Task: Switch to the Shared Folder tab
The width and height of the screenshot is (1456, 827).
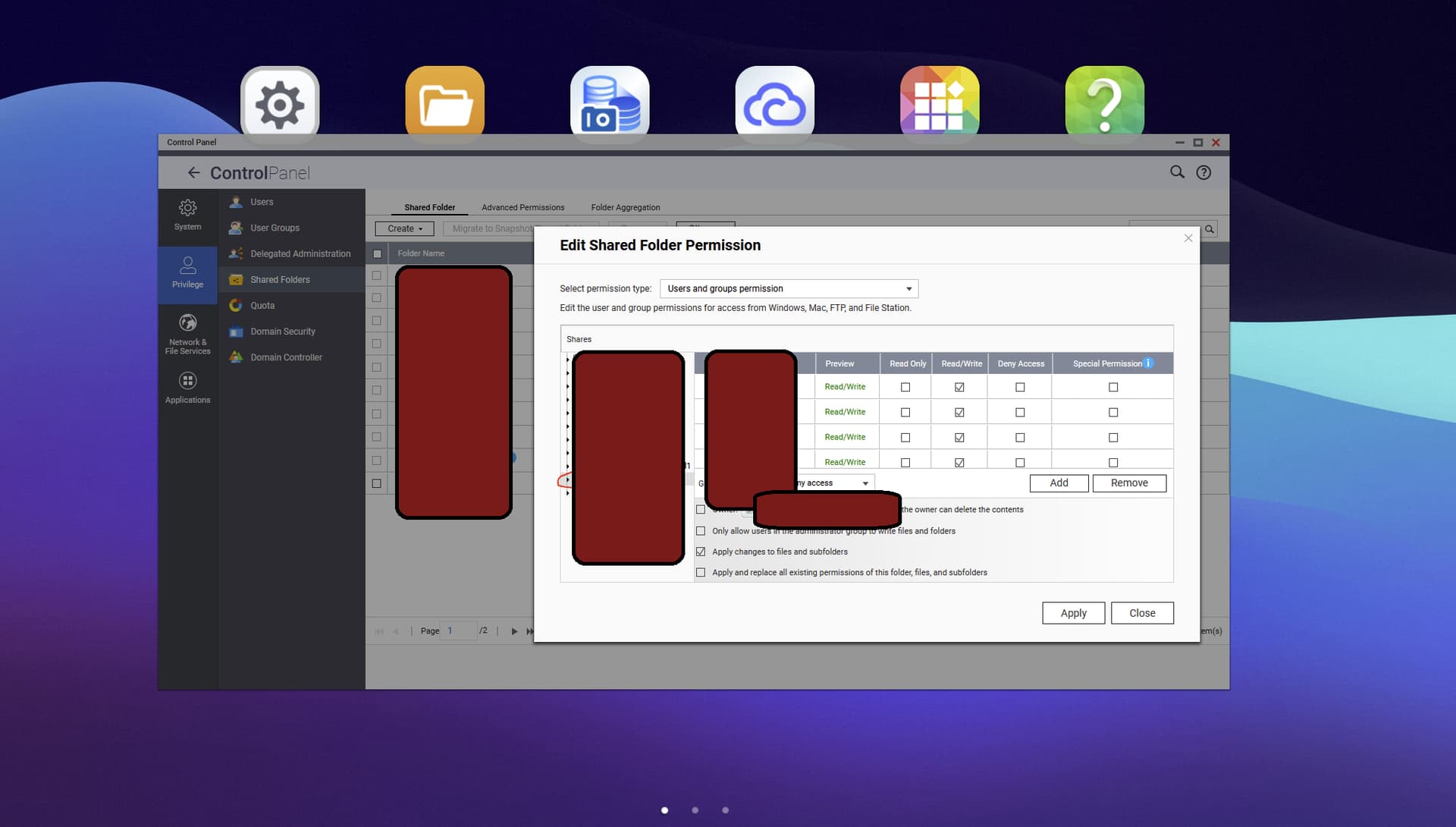Action: click(429, 207)
